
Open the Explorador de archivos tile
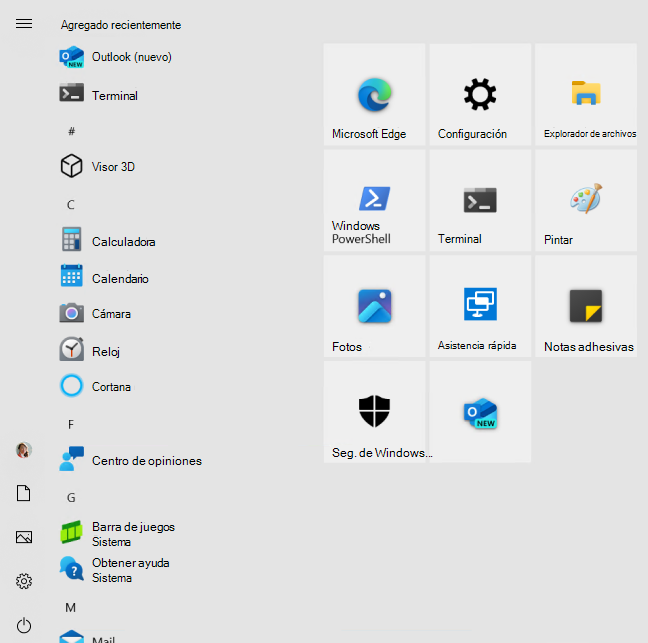point(586,95)
